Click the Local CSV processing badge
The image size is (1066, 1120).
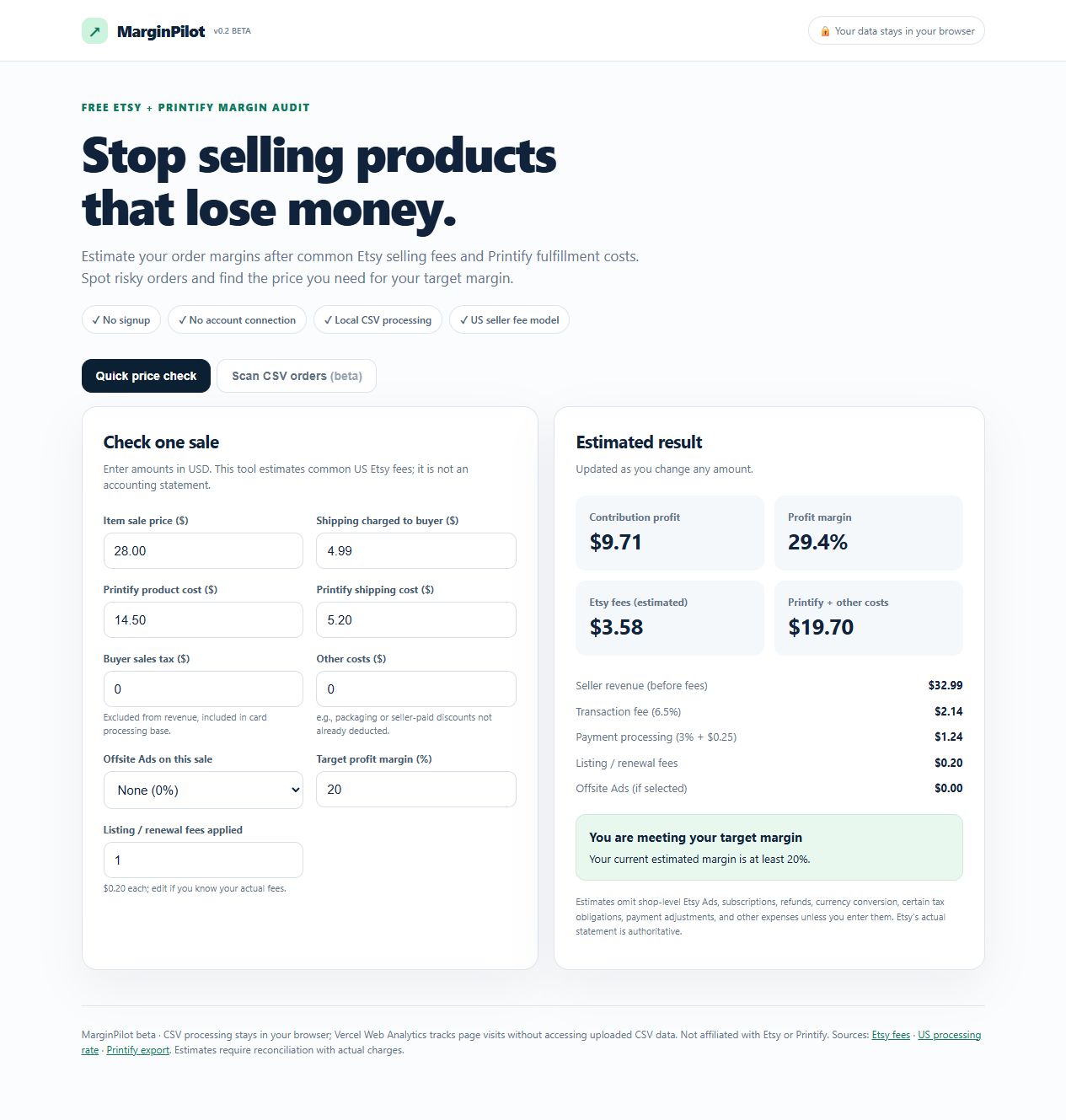(378, 319)
